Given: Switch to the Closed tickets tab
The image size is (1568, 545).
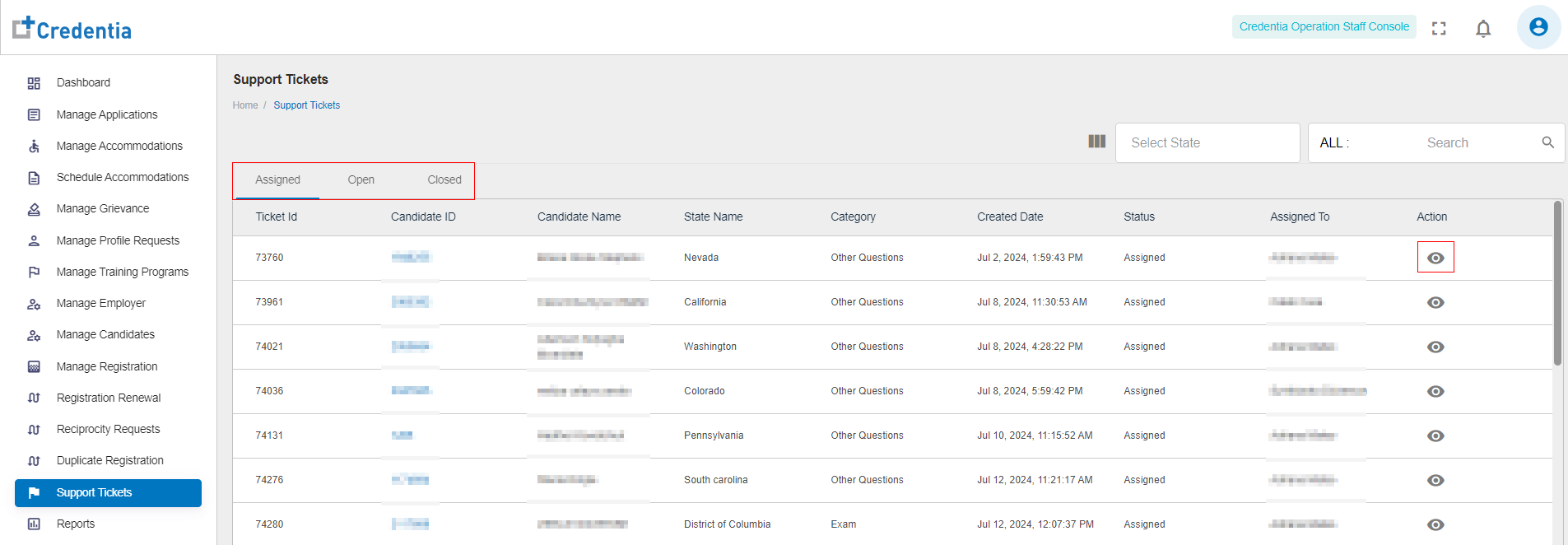Looking at the screenshot, I should click(x=444, y=180).
